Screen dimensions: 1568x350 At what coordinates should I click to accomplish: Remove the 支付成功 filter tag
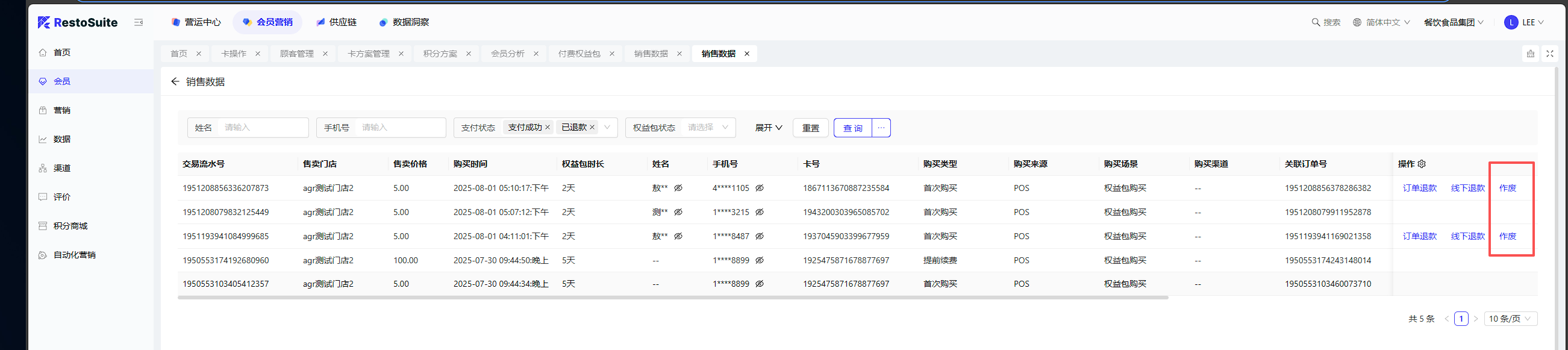point(547,127)
